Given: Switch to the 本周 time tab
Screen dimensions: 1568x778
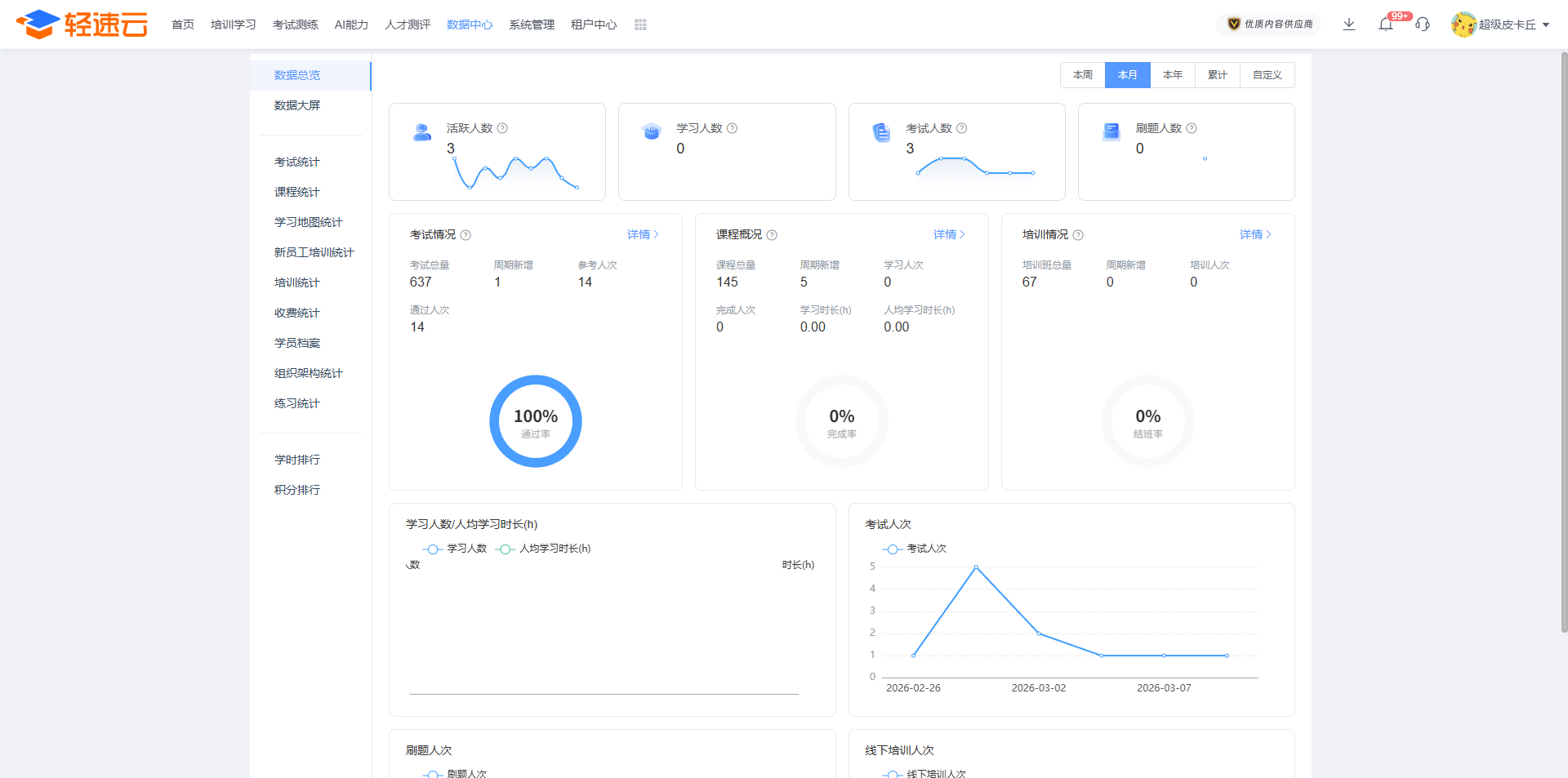Looking at the screenshot, I should coord(1083,75).
